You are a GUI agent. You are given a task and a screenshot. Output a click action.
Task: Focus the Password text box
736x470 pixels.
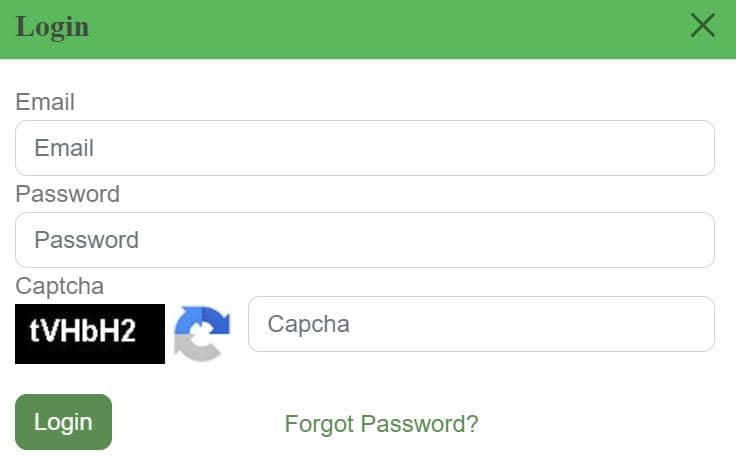[365, 240]
